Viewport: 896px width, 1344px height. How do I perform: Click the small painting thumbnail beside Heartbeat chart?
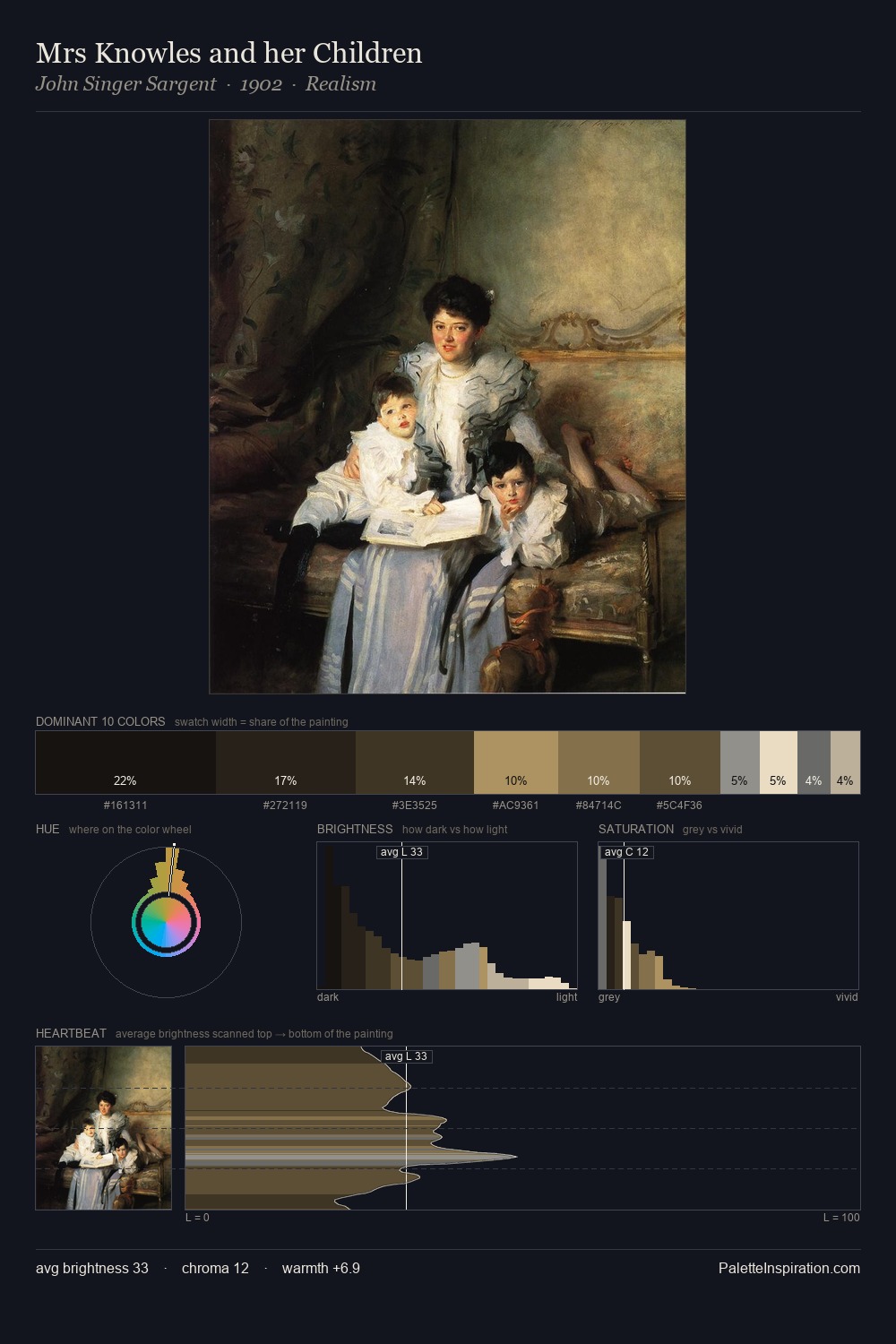(104, 1128)
